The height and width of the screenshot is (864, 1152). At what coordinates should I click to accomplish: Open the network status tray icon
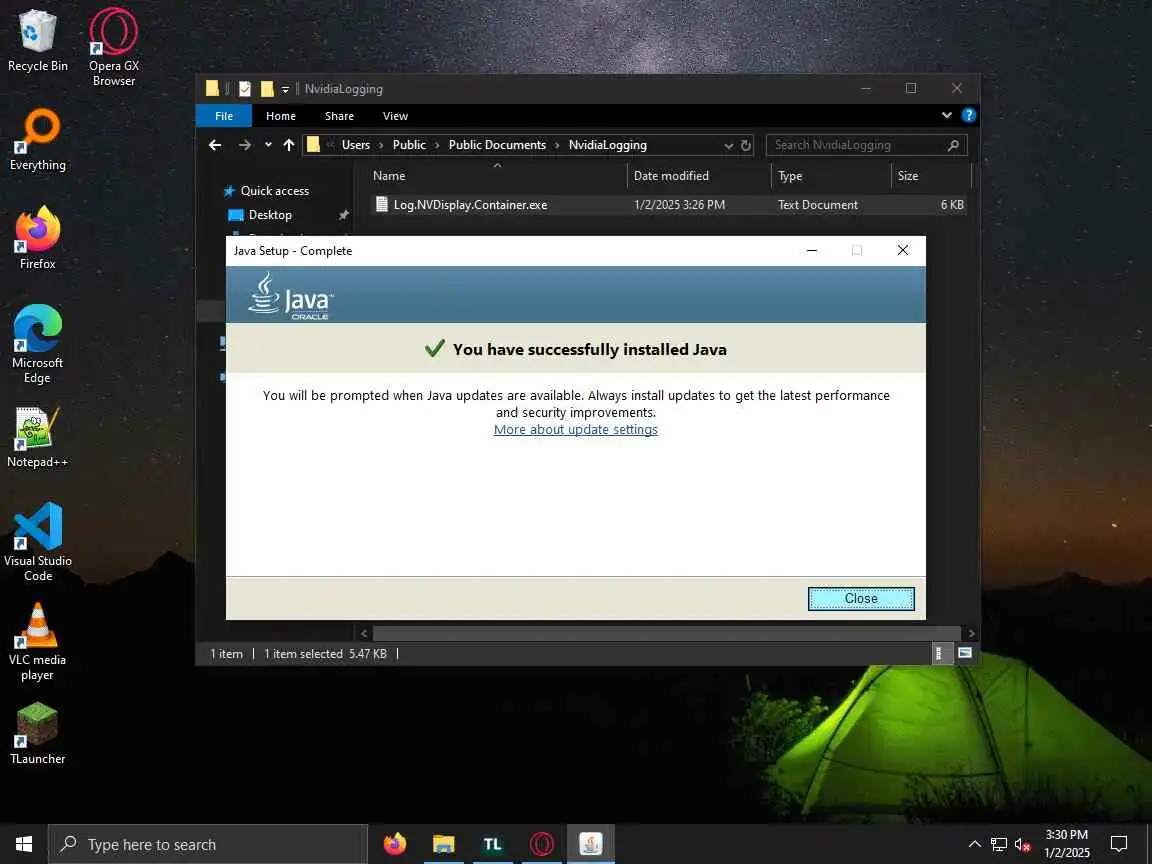pos(998,844)
